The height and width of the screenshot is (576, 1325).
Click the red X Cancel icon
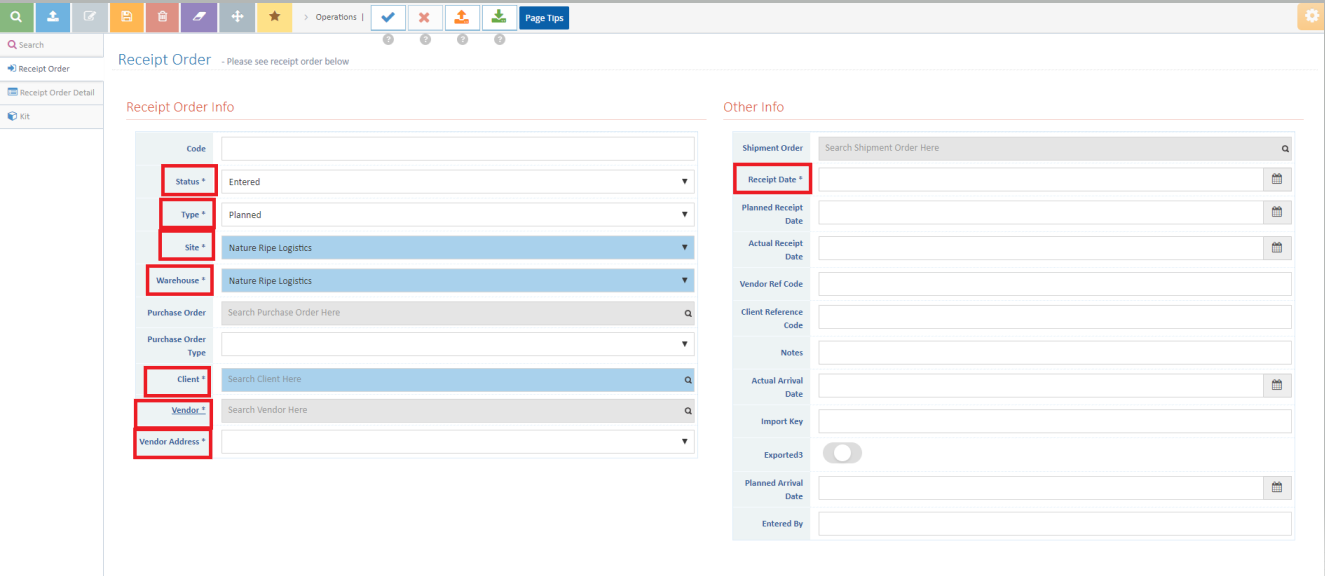(x=425, y=17)
